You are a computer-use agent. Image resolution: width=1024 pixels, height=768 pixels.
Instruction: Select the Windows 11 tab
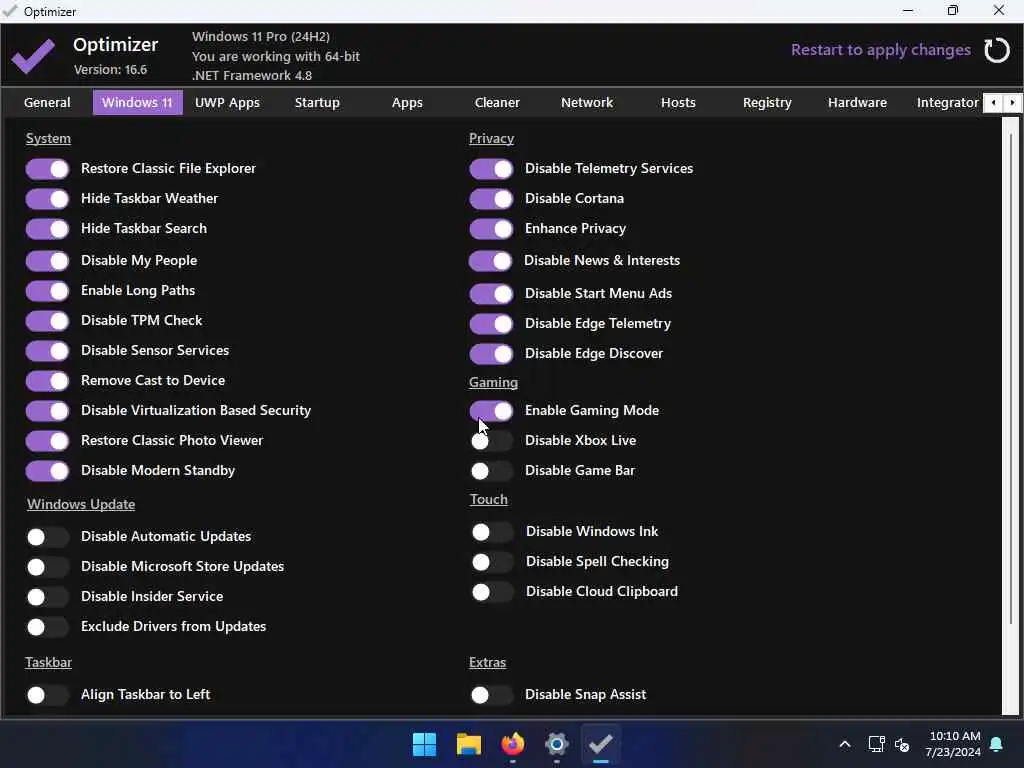[137, 103]
